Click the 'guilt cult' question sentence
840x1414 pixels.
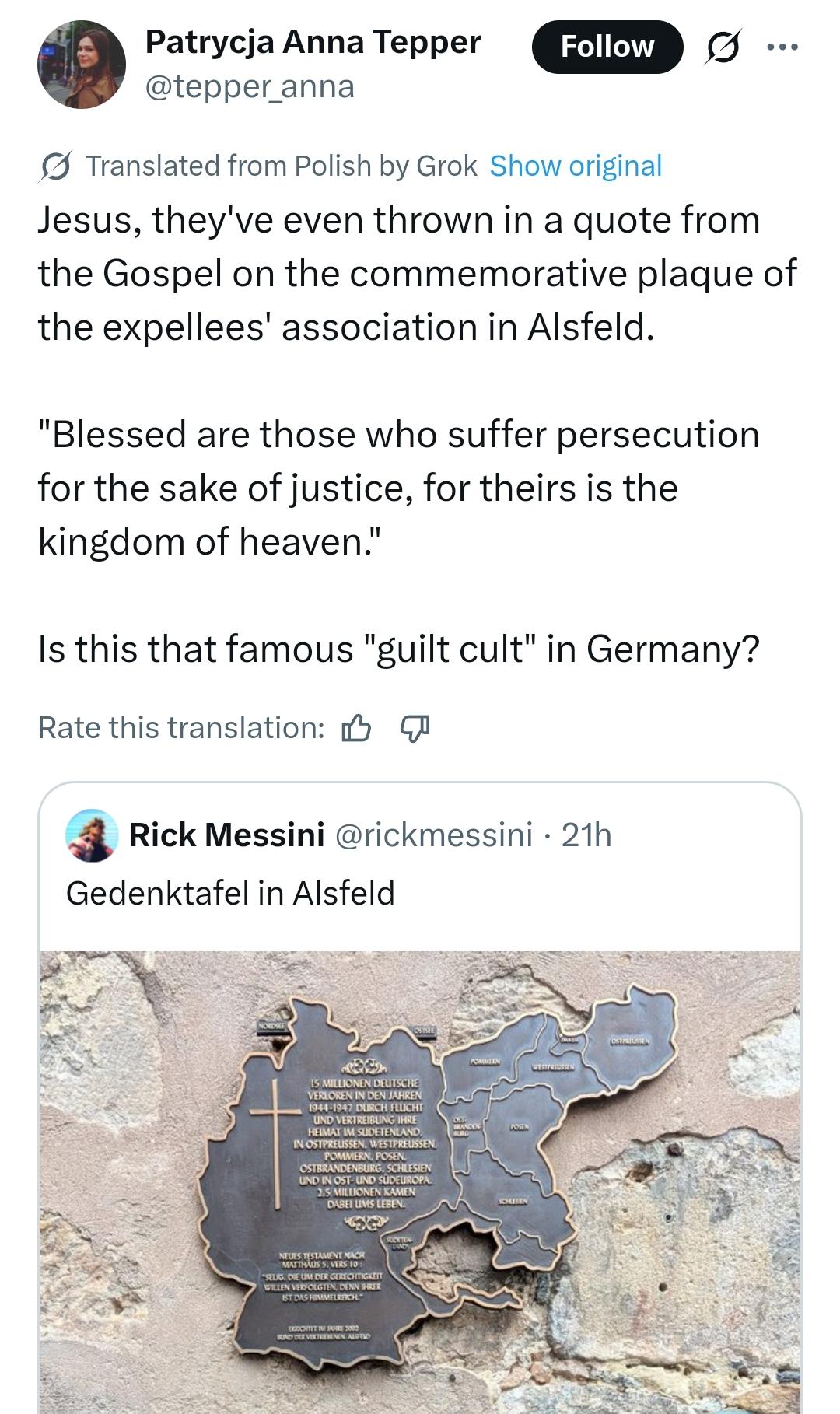point(398,649)
